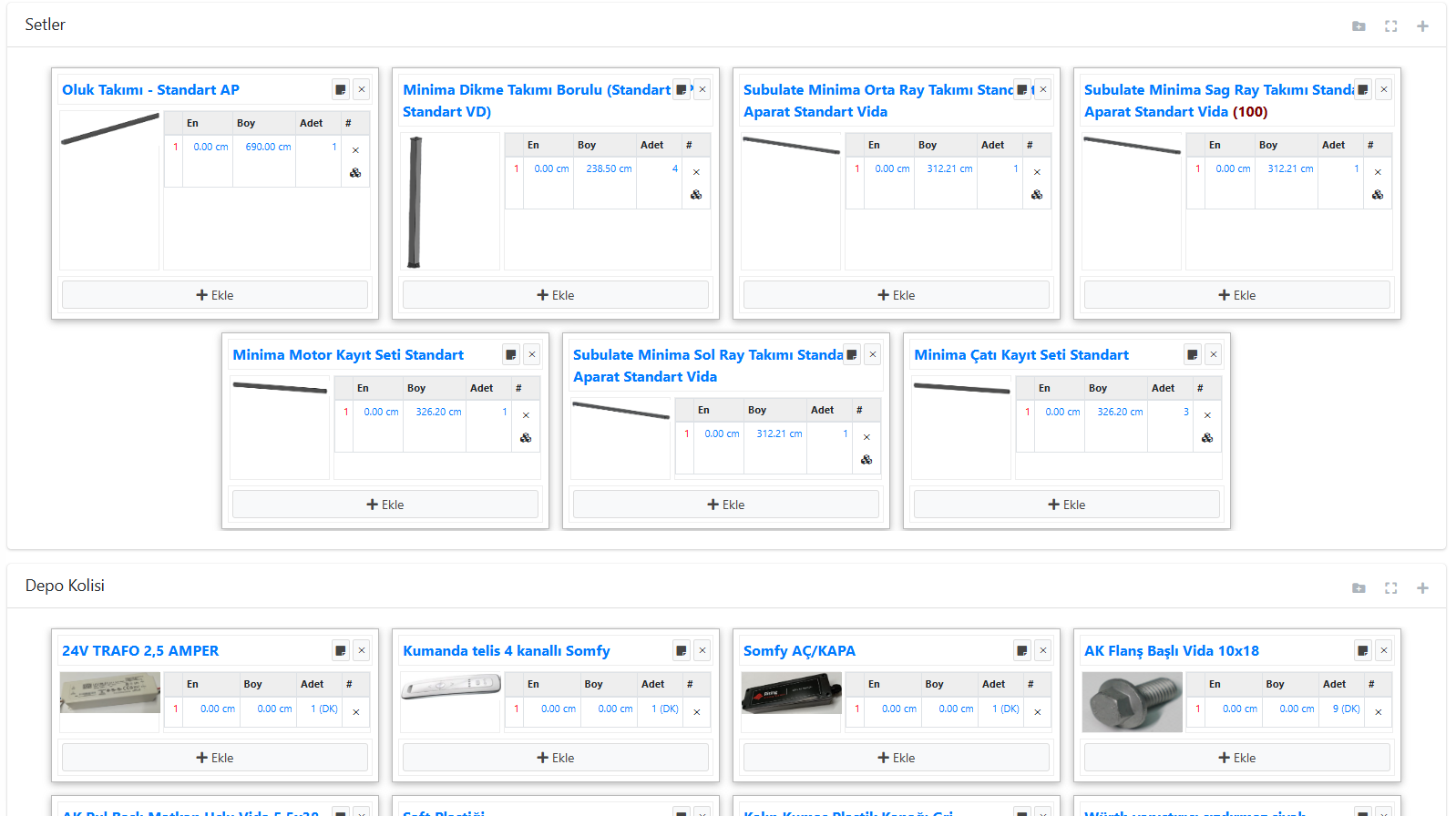
Task: Open note icon on 24V TRAFO 2,5 AMPER card
Action: click(x=341, y=651)
